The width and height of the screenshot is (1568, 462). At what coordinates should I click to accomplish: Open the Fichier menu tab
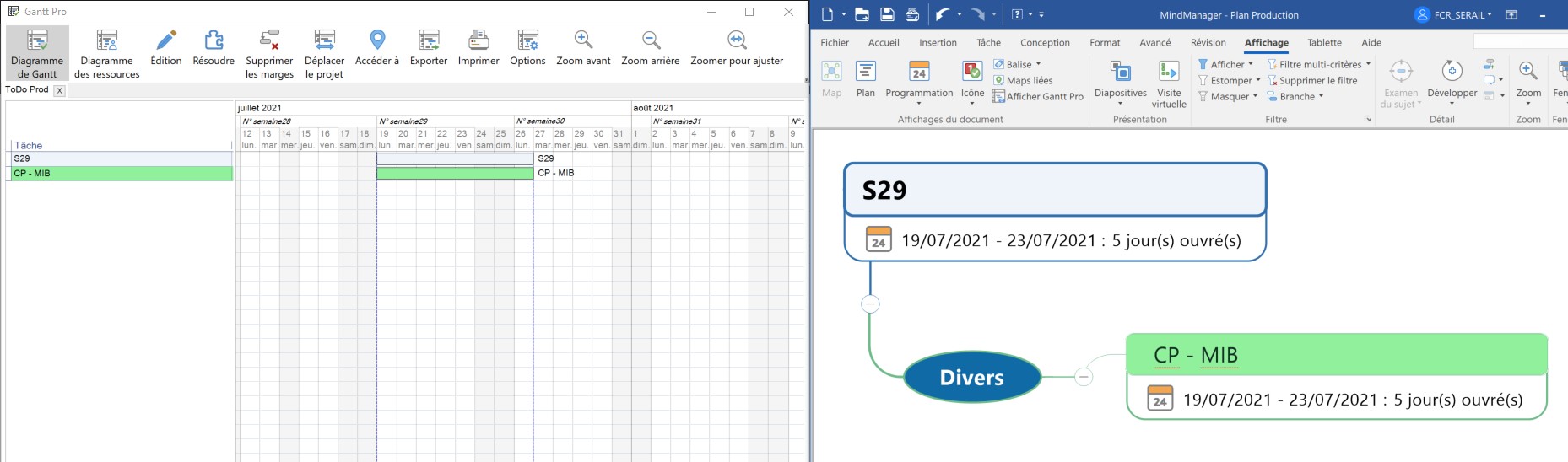835,42
